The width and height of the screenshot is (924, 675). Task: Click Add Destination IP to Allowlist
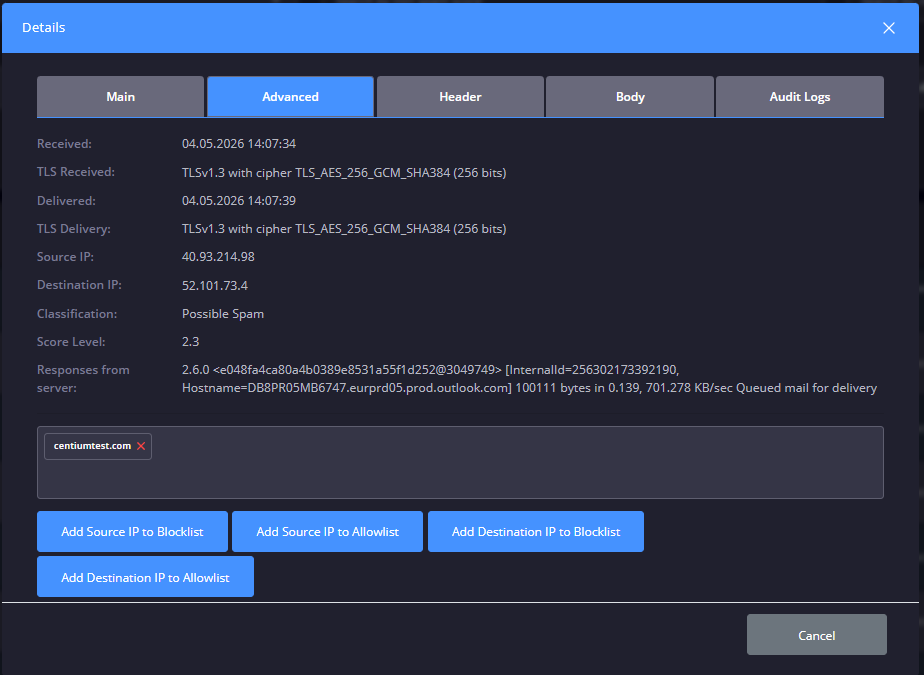(x=145, y=577)
